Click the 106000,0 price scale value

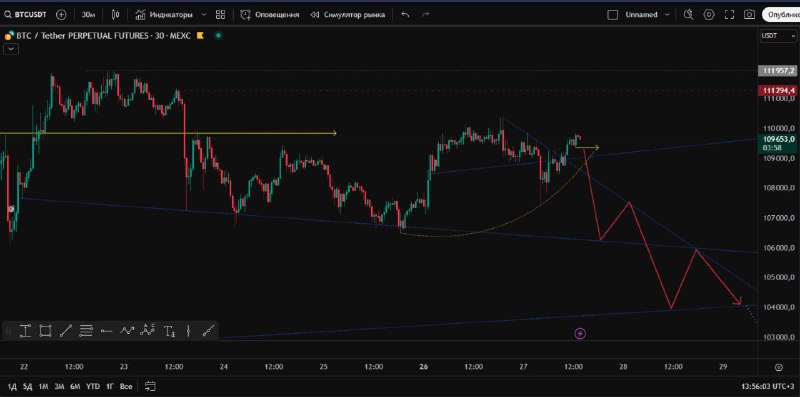(x=779, y=247)
